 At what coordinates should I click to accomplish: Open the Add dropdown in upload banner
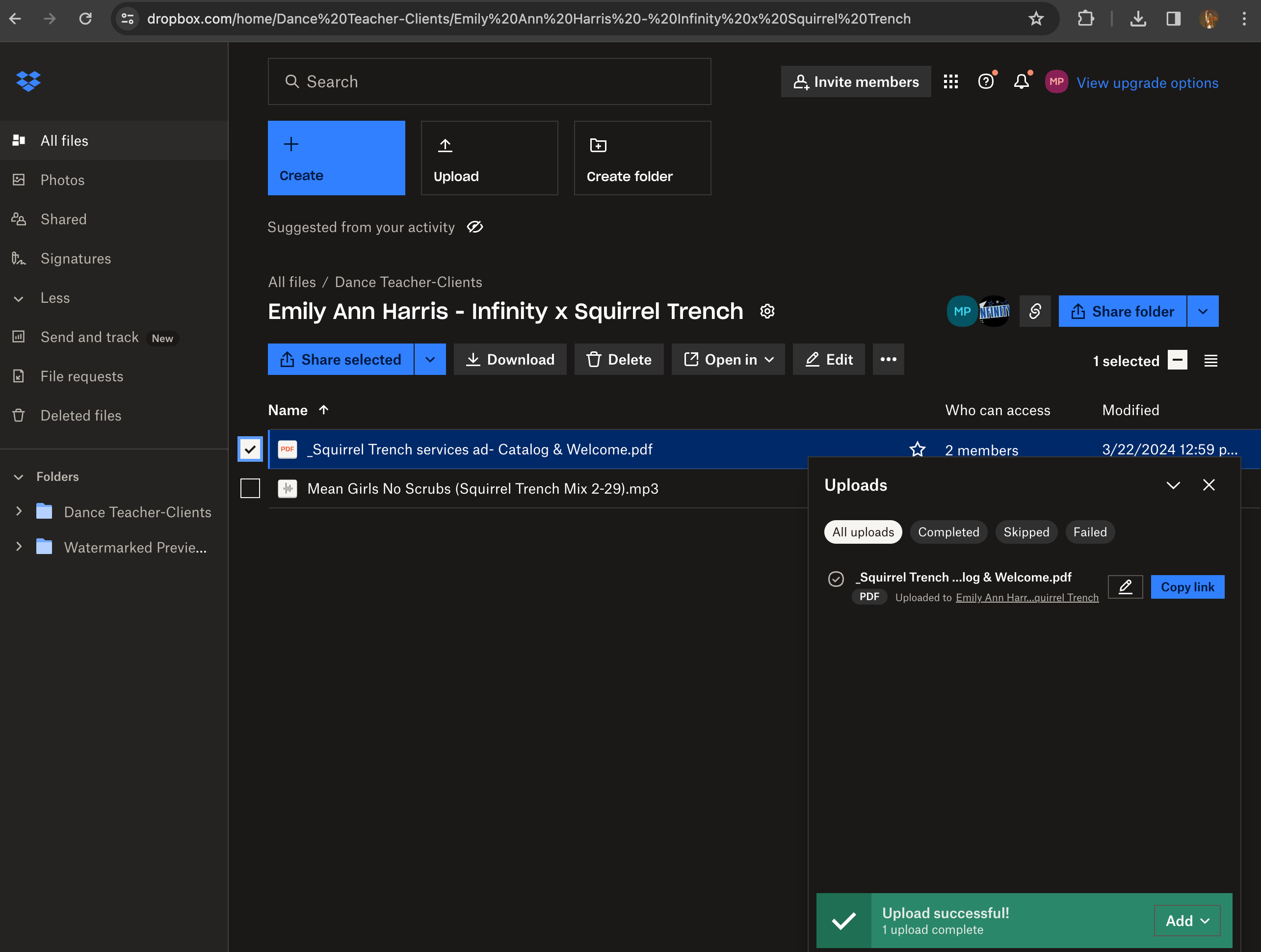pos(1187,921)
